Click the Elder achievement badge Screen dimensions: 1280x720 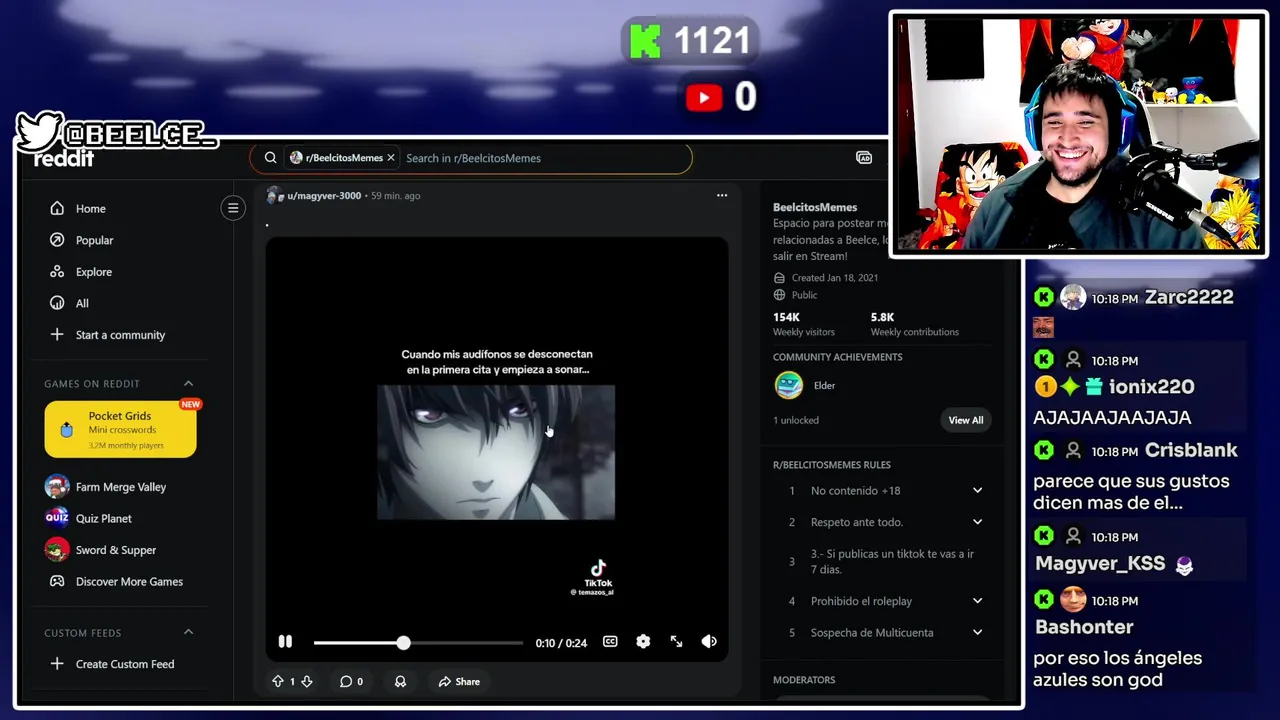(x=789, y=385)
